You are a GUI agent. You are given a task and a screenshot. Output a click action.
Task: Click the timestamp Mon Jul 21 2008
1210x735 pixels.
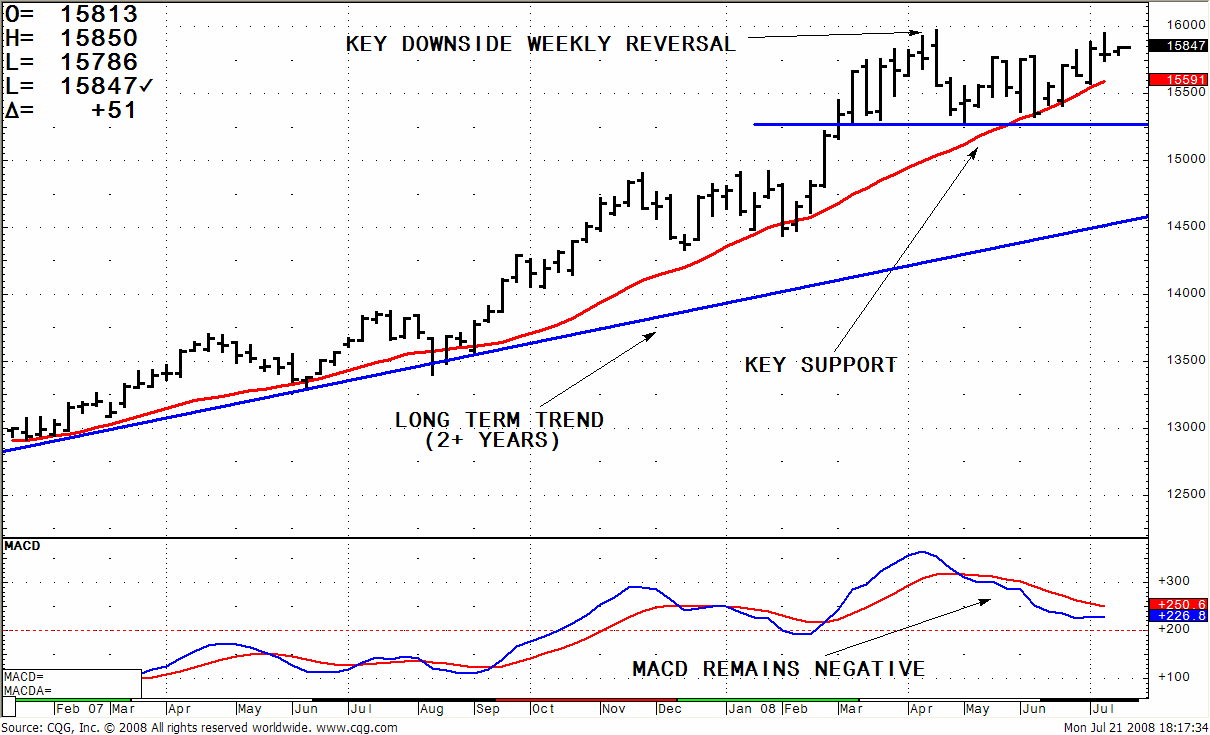tap(1095, 727)
